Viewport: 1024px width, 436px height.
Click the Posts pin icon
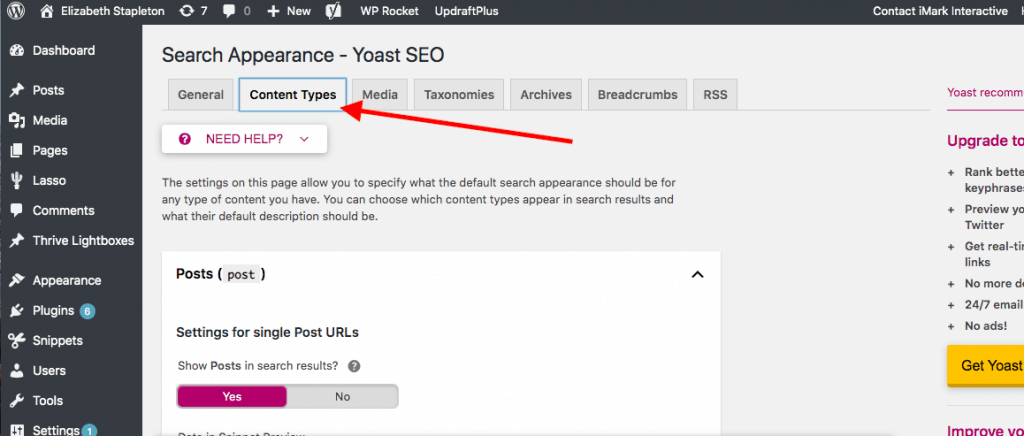coord(17,91)
